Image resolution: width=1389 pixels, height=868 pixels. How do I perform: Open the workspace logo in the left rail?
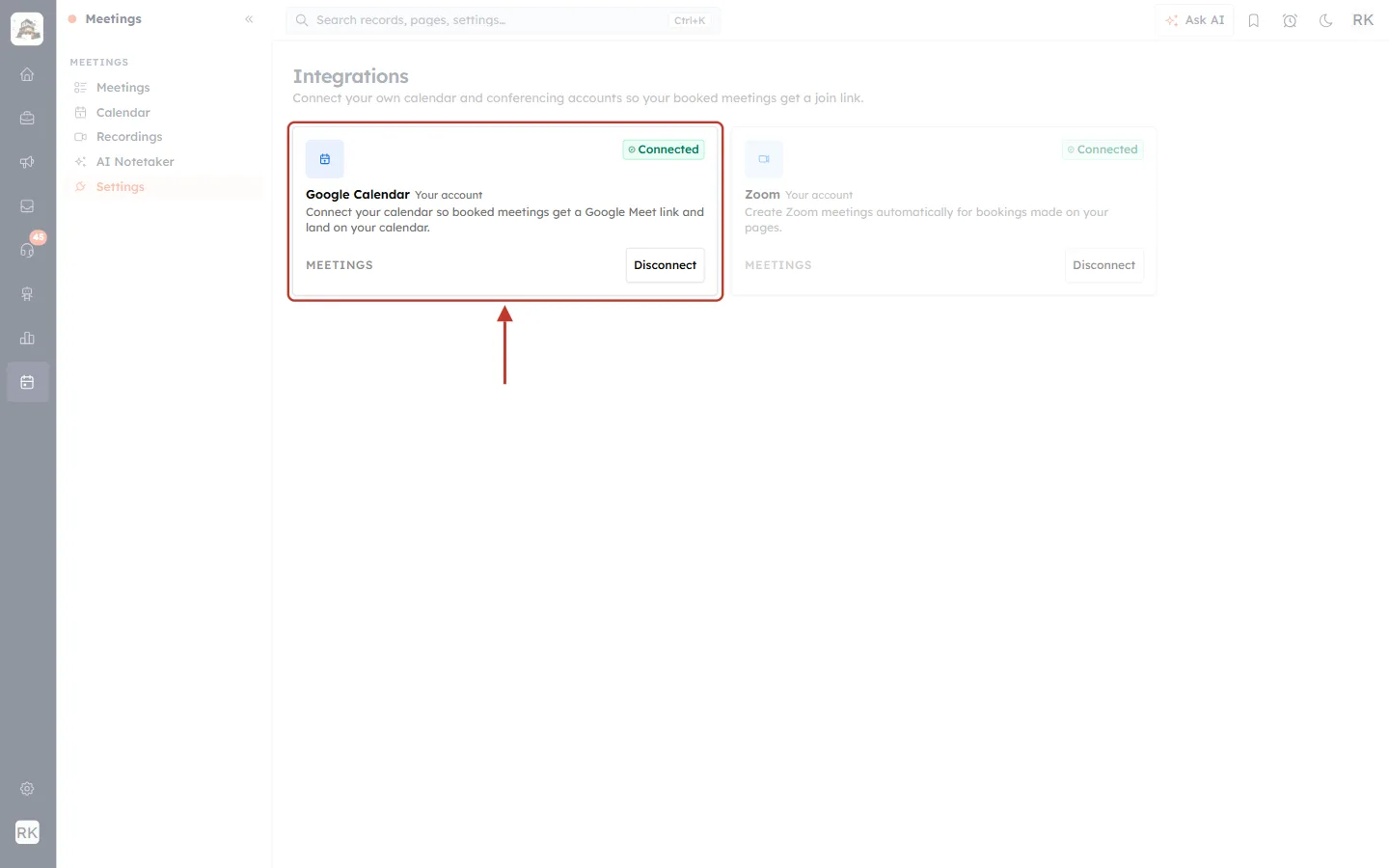click(27, 29)
